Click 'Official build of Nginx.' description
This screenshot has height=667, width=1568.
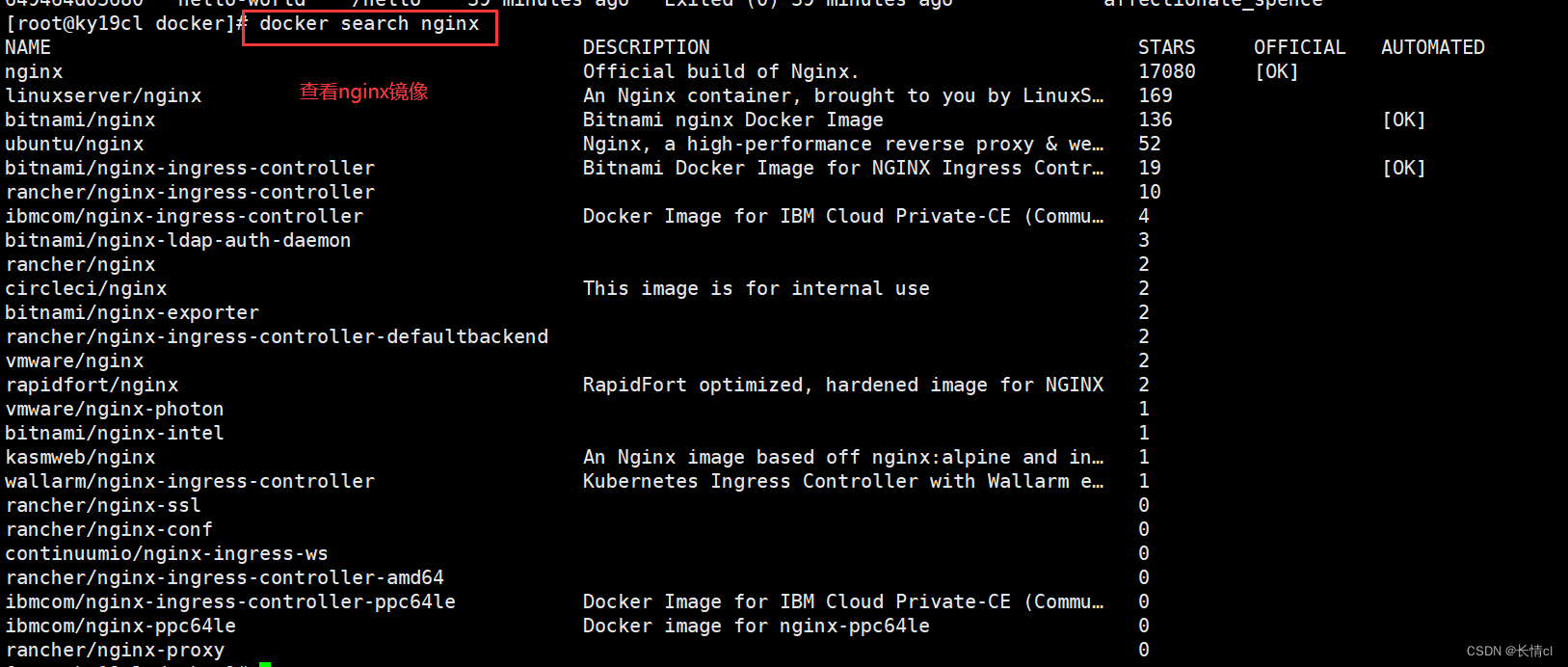[x=721, y=71]
